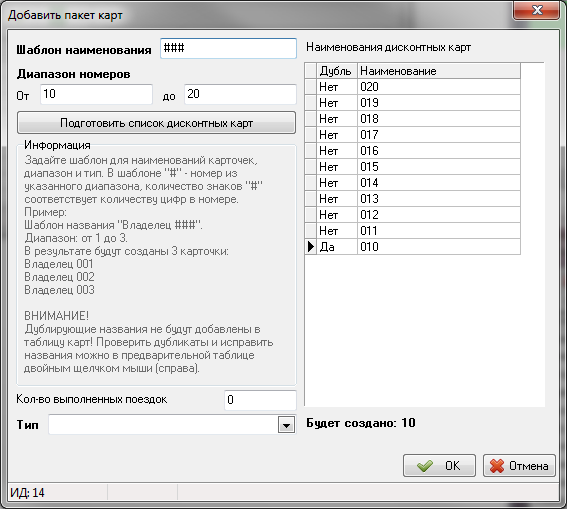The height and width of the screenshot is (509, 567).
Task: Click the Шаблон наименования input field
Action: 228,48
